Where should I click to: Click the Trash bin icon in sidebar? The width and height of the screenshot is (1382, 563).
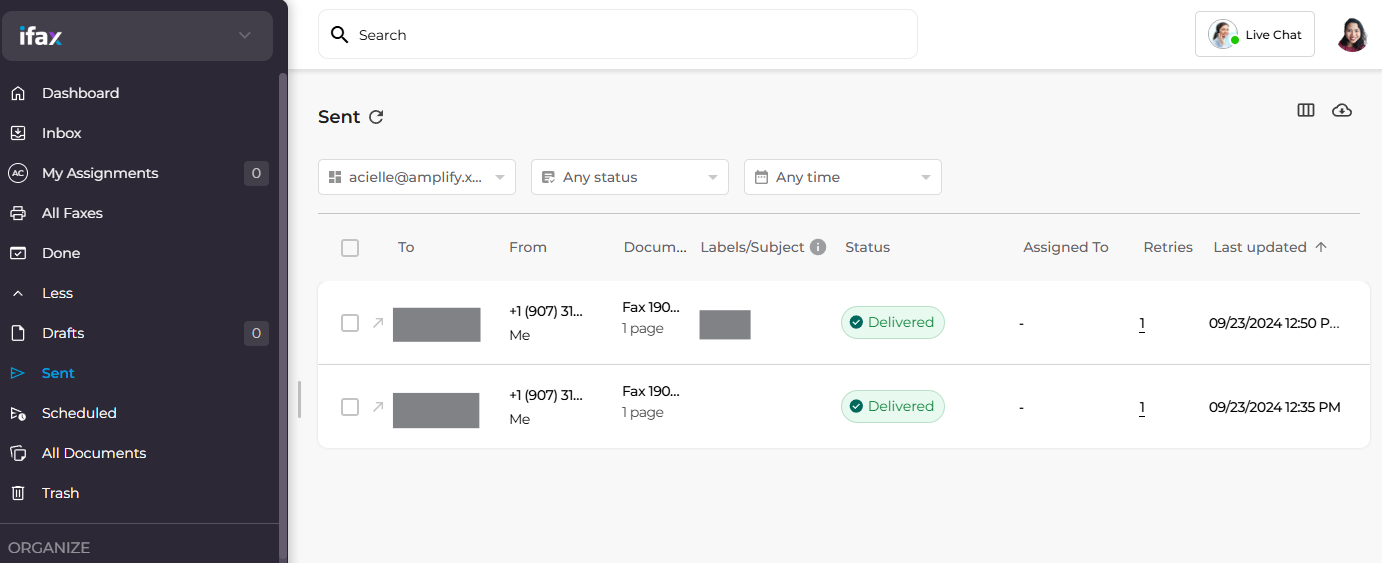18,493
